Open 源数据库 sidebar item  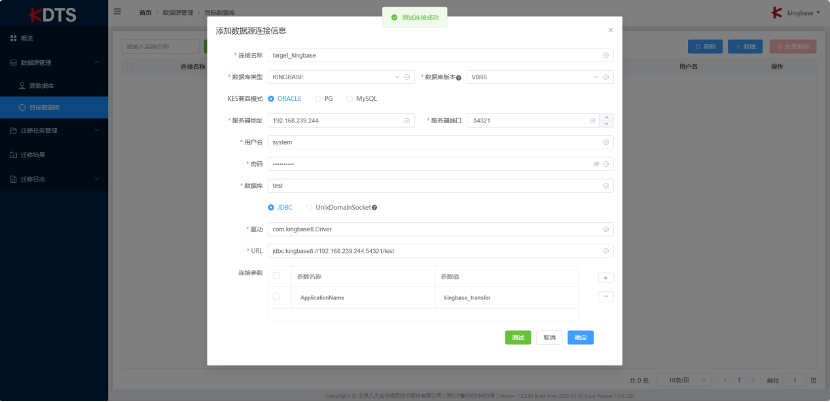point(54,85)
